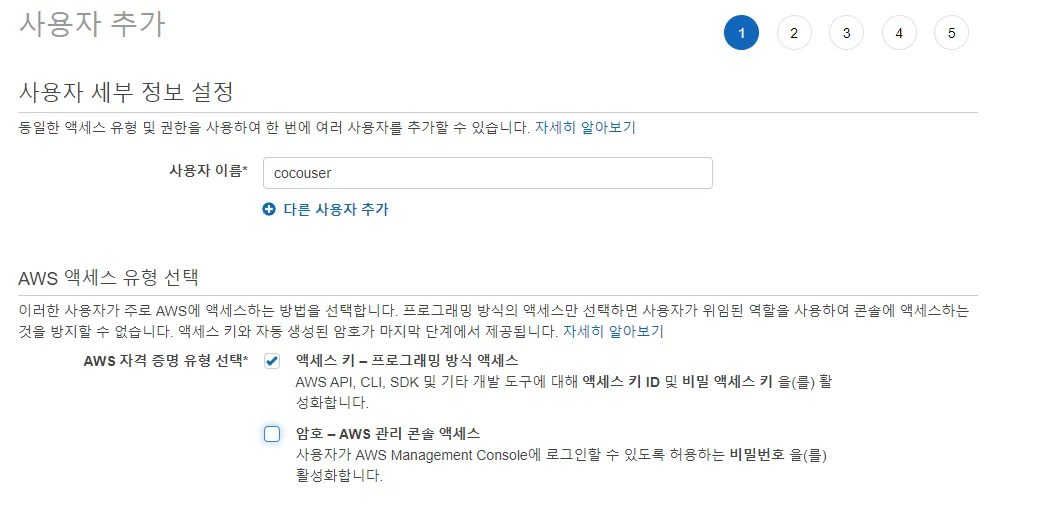Click the AWS 자격 증명 유형 선택* label
1041x524 pixels.
[x=166, y=361]
